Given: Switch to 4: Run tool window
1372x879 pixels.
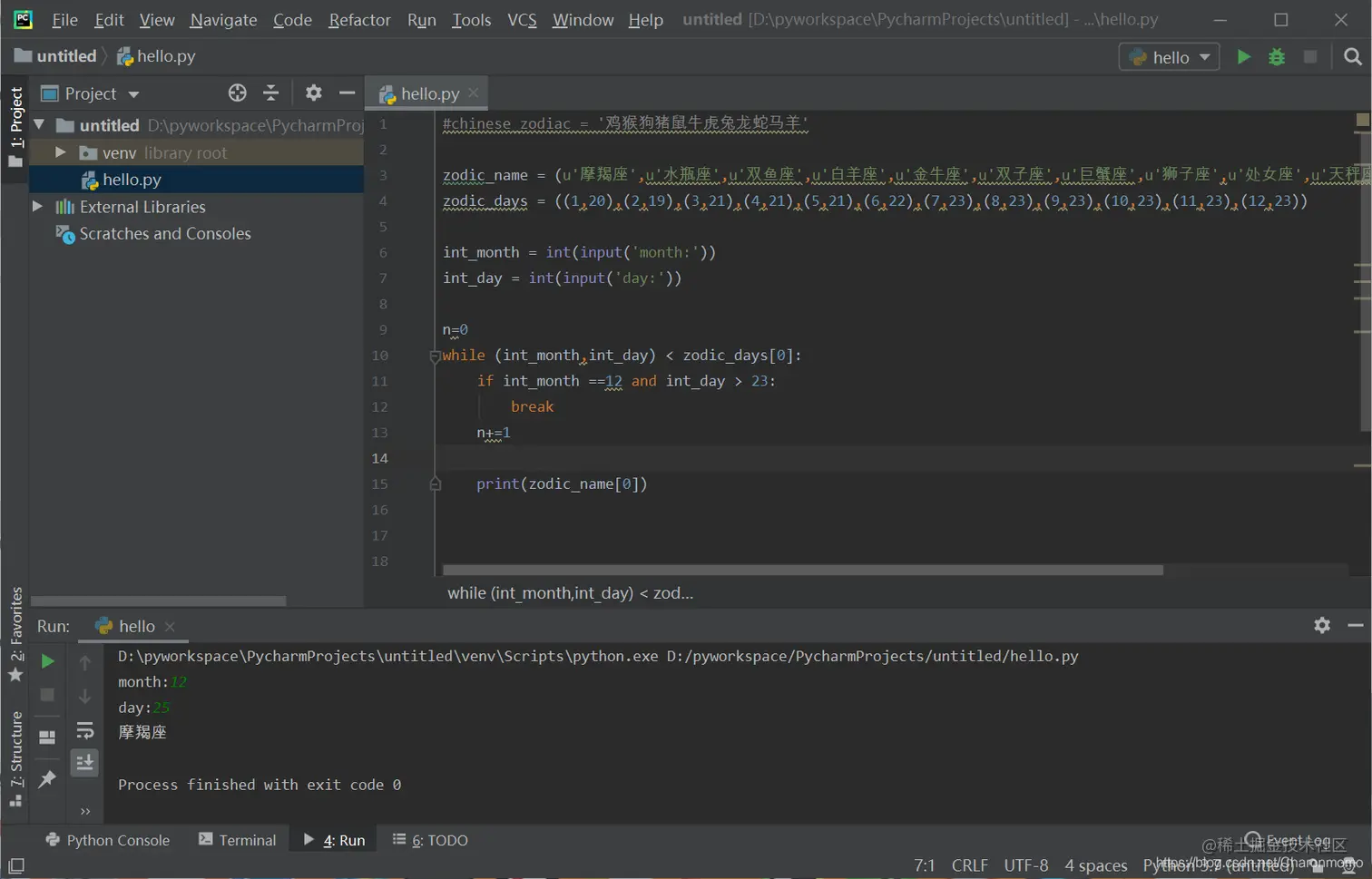Looking at the screenshot, I should tap(334, 840).
